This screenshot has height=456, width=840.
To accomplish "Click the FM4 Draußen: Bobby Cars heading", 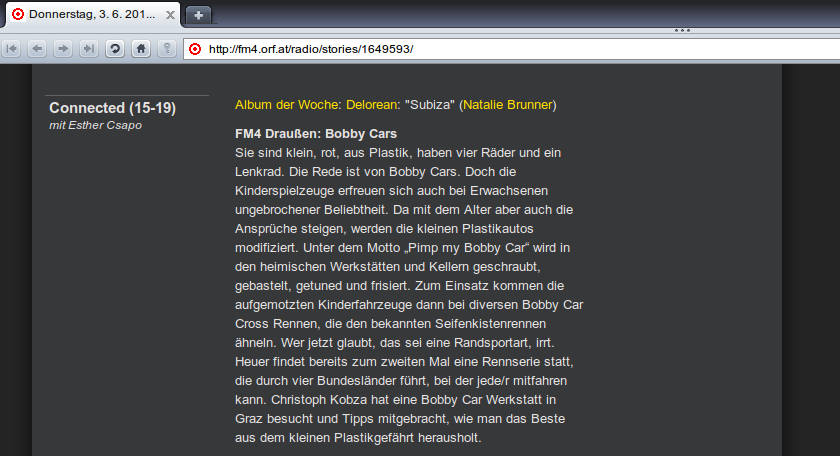I will click(x=316, y=134).
